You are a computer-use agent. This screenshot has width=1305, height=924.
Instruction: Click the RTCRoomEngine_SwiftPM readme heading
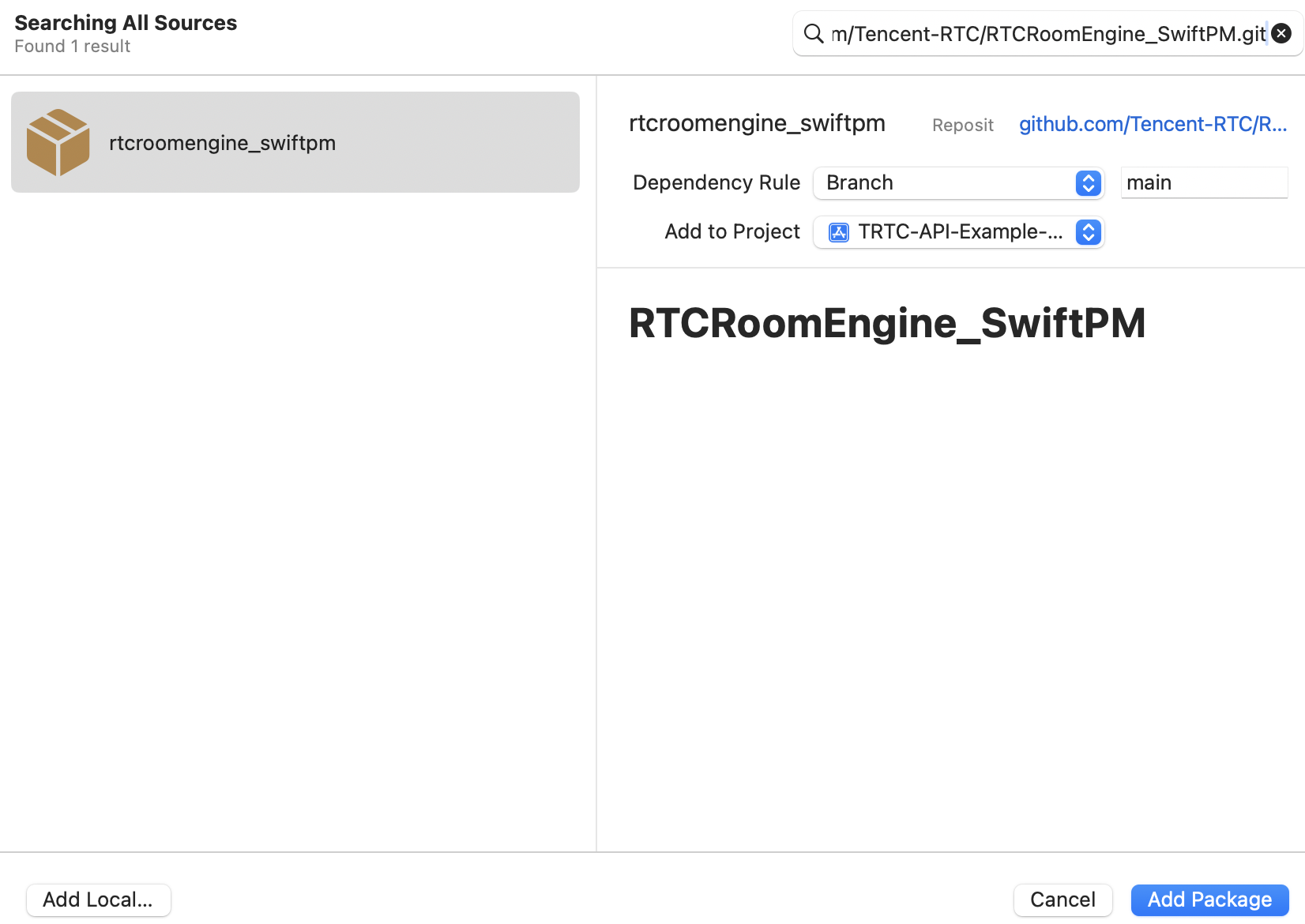(x=886, y=323)
